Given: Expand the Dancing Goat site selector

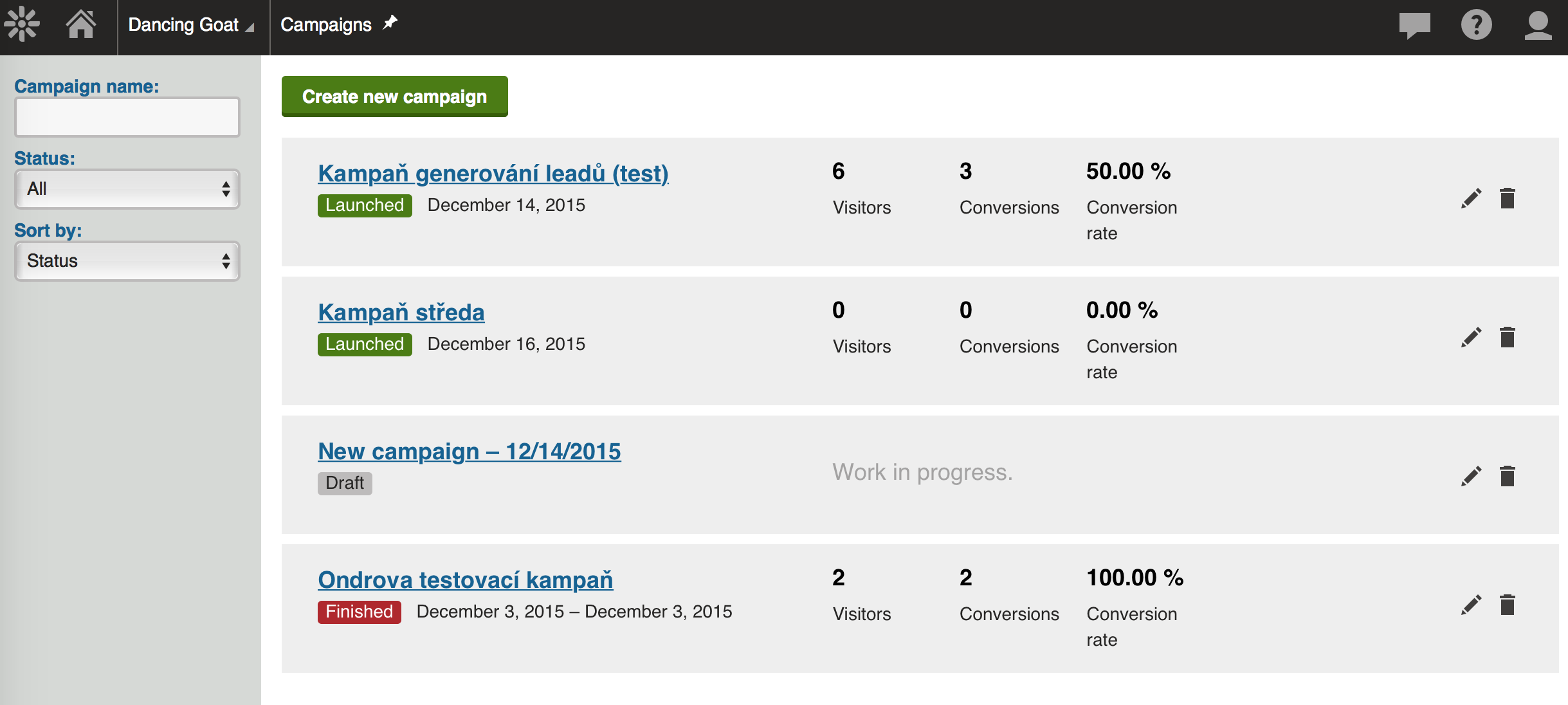Looking at the screenshot, I should click(192, 26).
